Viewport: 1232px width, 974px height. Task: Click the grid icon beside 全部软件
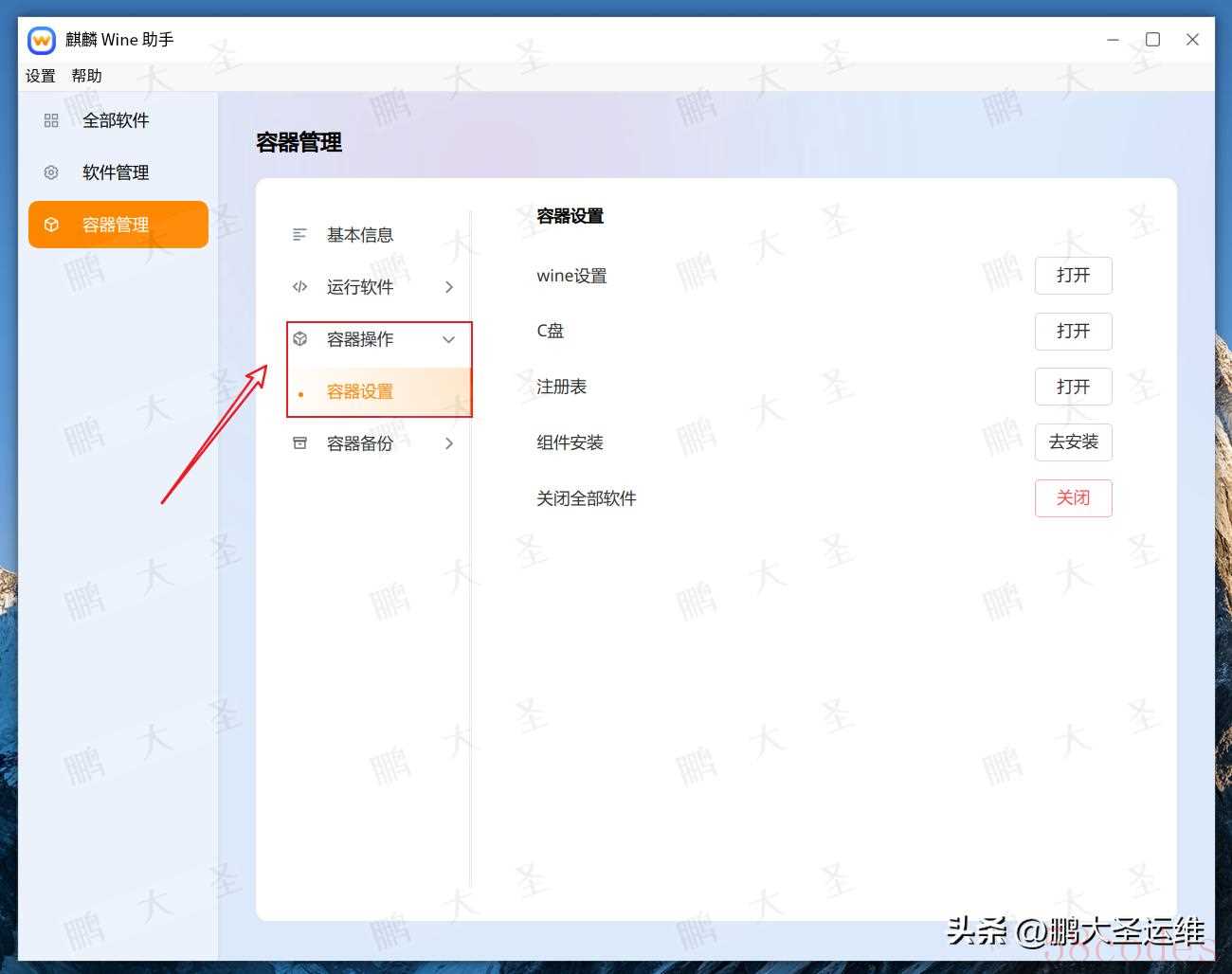tap(51, 120)
